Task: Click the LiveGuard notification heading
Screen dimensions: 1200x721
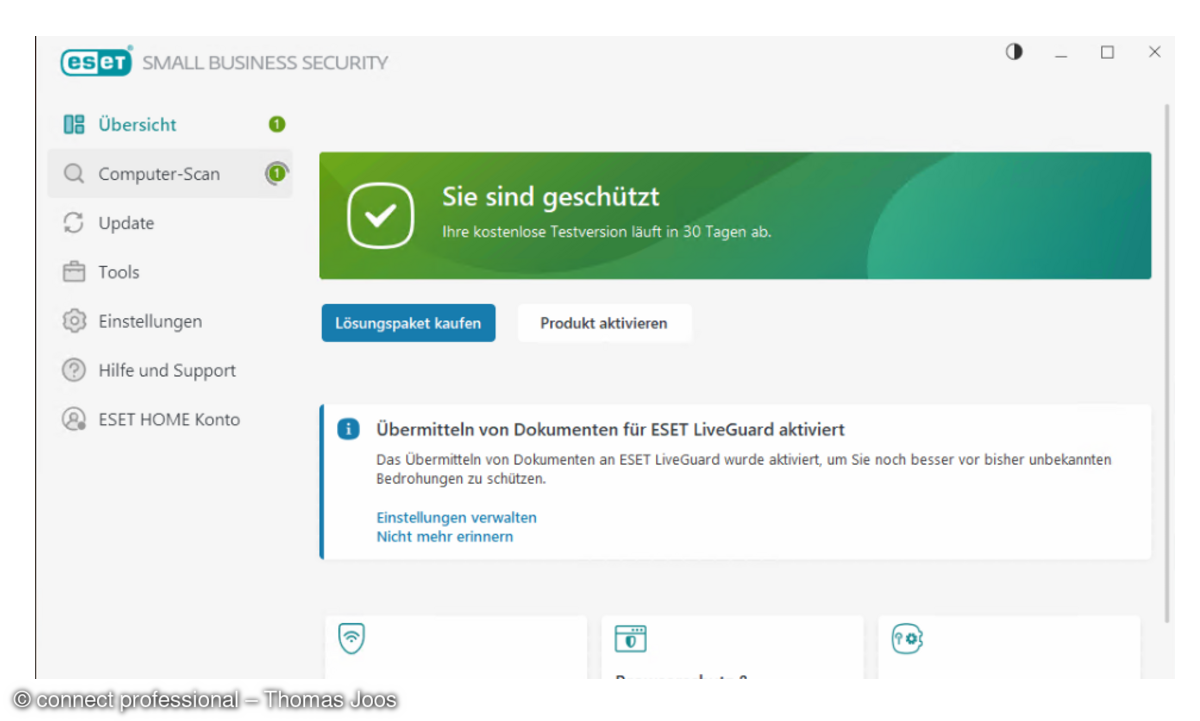Action: (x=611, y=430)
